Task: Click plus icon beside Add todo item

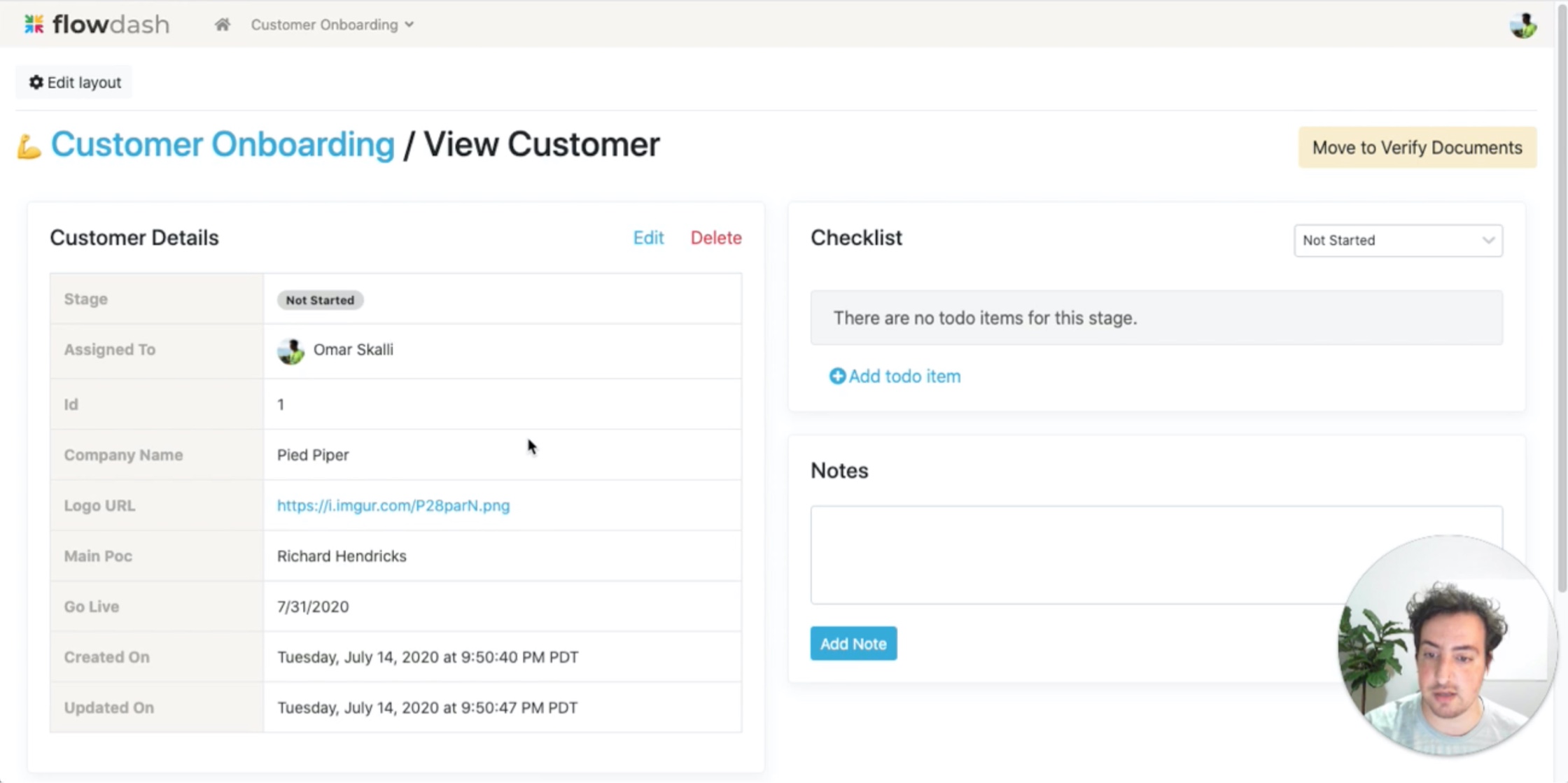Action: coord(837,376)
